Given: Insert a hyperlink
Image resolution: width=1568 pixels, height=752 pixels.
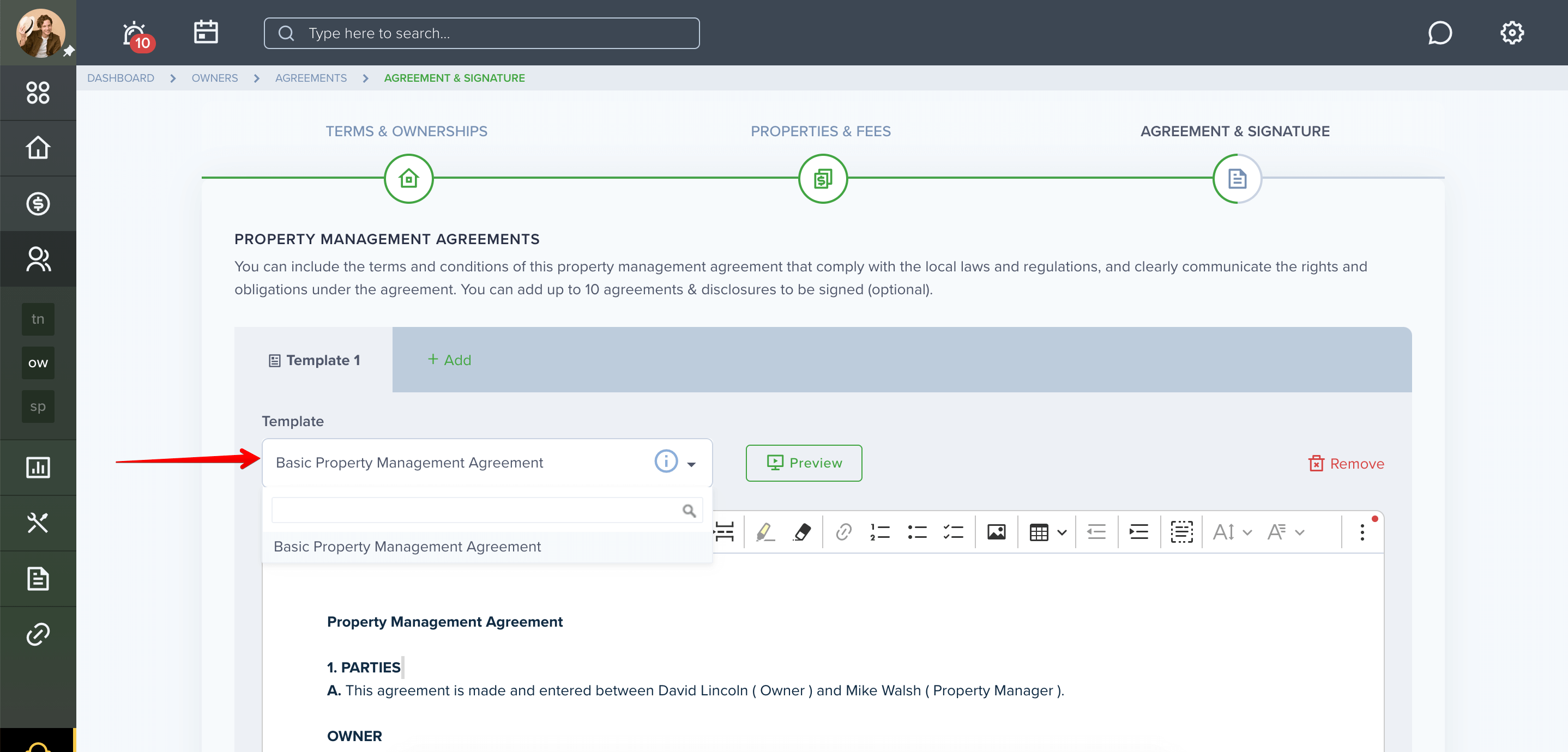Looking at the screenshot, I should 843,532.
